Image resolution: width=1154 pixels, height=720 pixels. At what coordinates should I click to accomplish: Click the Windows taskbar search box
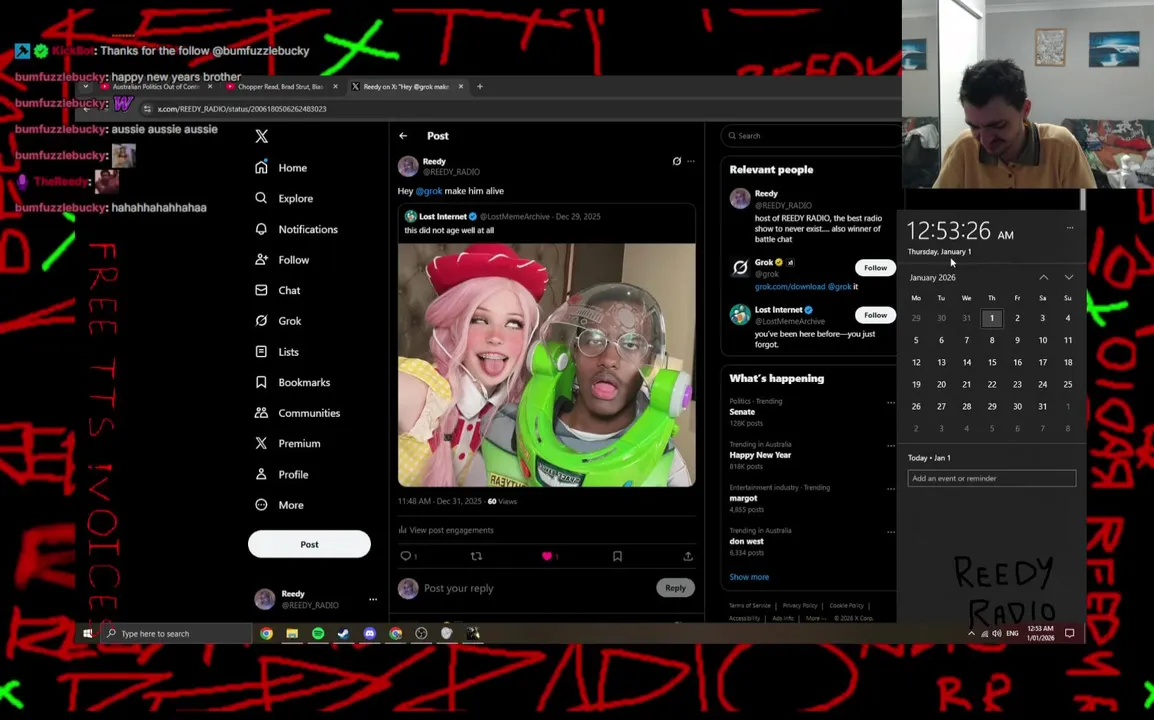pyautogui.click(x=177, y=633)
